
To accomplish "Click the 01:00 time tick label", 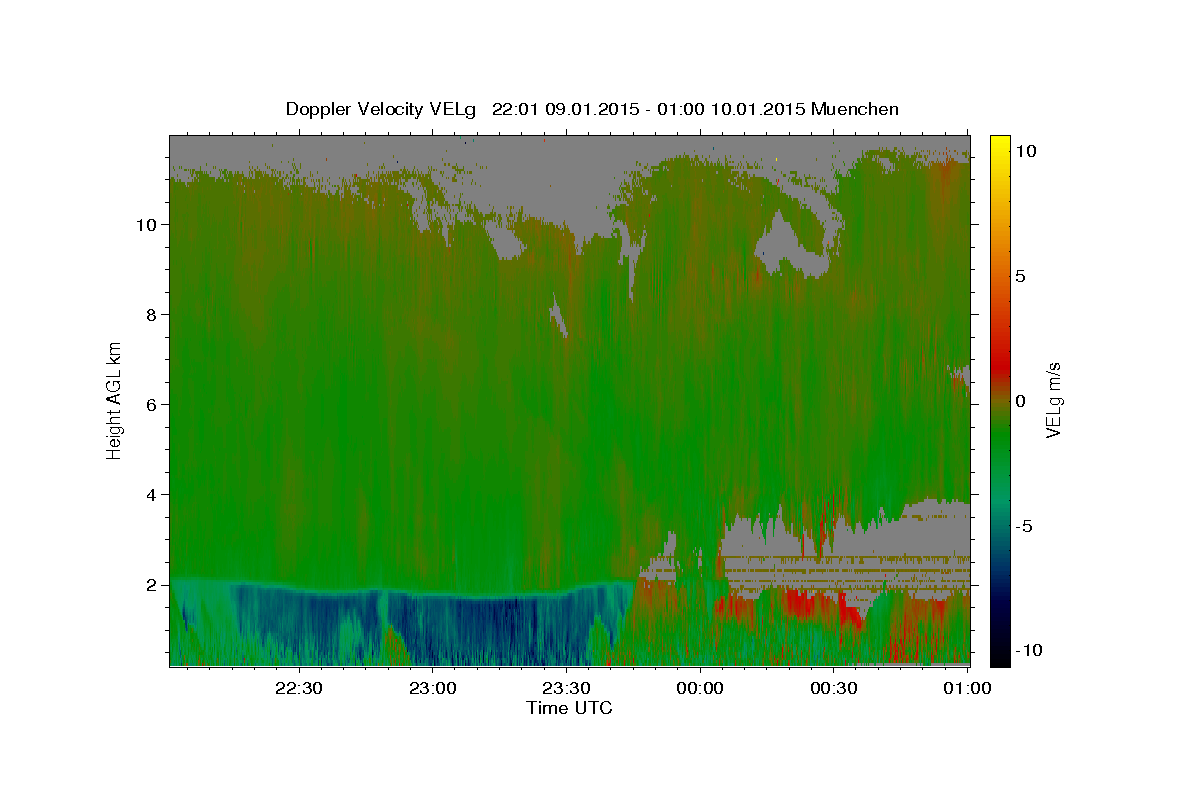I will click(x=967, y=688).
